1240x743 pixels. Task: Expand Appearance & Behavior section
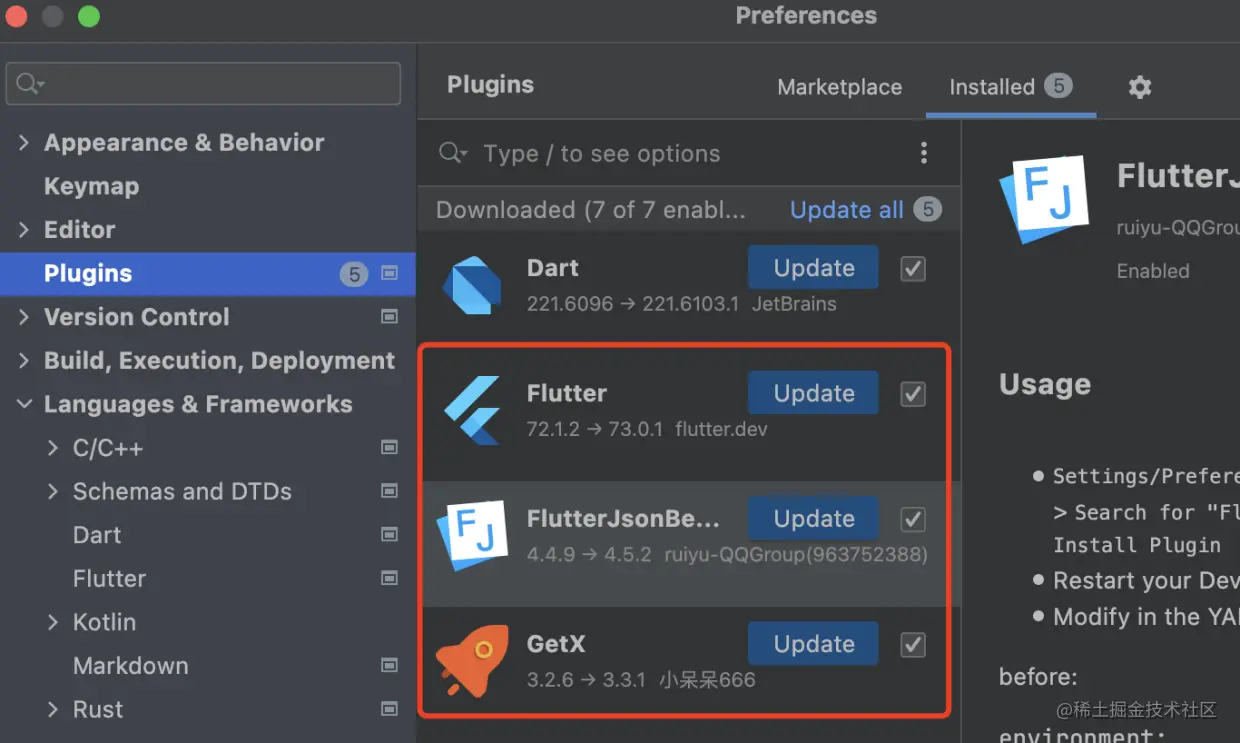(24, 143)
